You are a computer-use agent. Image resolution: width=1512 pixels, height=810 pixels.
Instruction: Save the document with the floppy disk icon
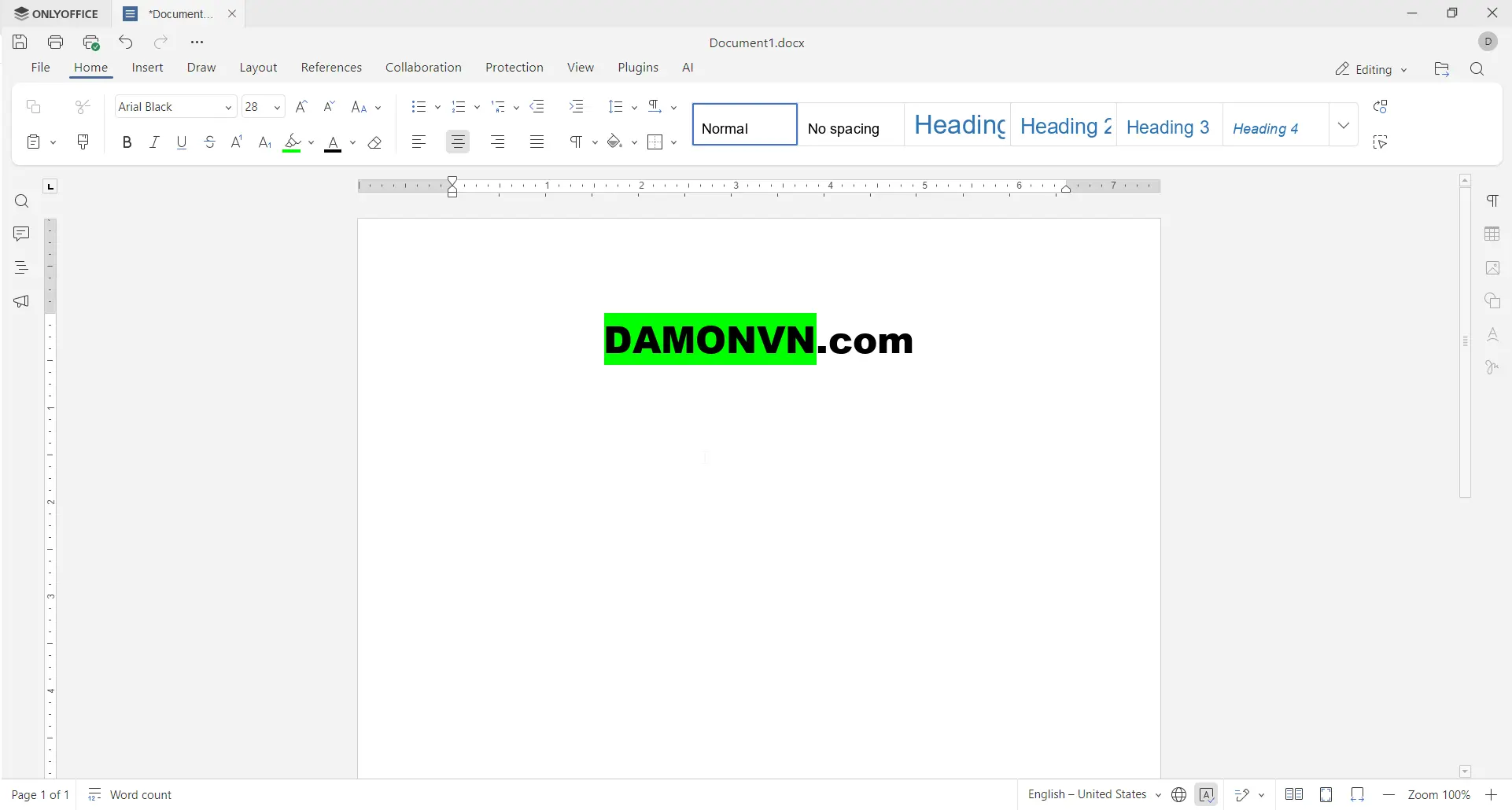click(x=20, y=42)
